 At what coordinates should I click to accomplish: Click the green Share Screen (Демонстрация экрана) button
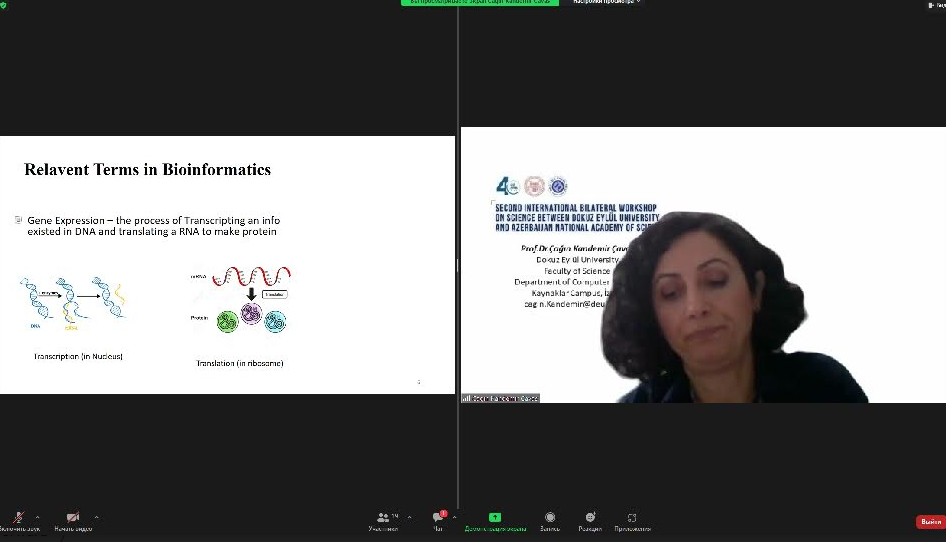pos(495,521)
